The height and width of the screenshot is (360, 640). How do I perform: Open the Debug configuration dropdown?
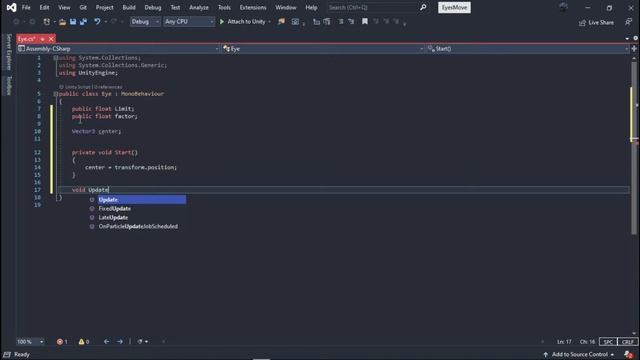(x=145, y=22)
